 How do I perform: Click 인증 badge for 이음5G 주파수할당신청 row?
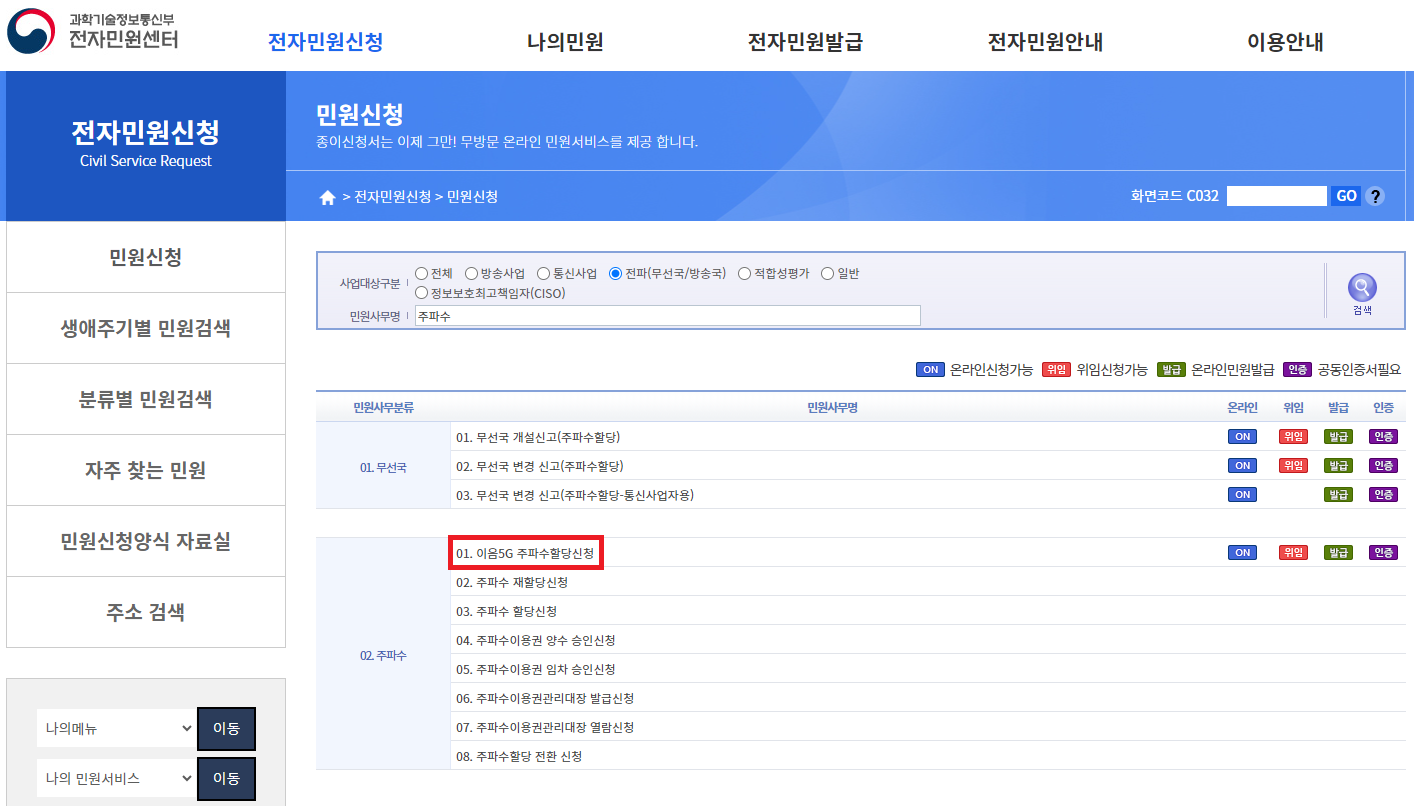click(1383, 553)
